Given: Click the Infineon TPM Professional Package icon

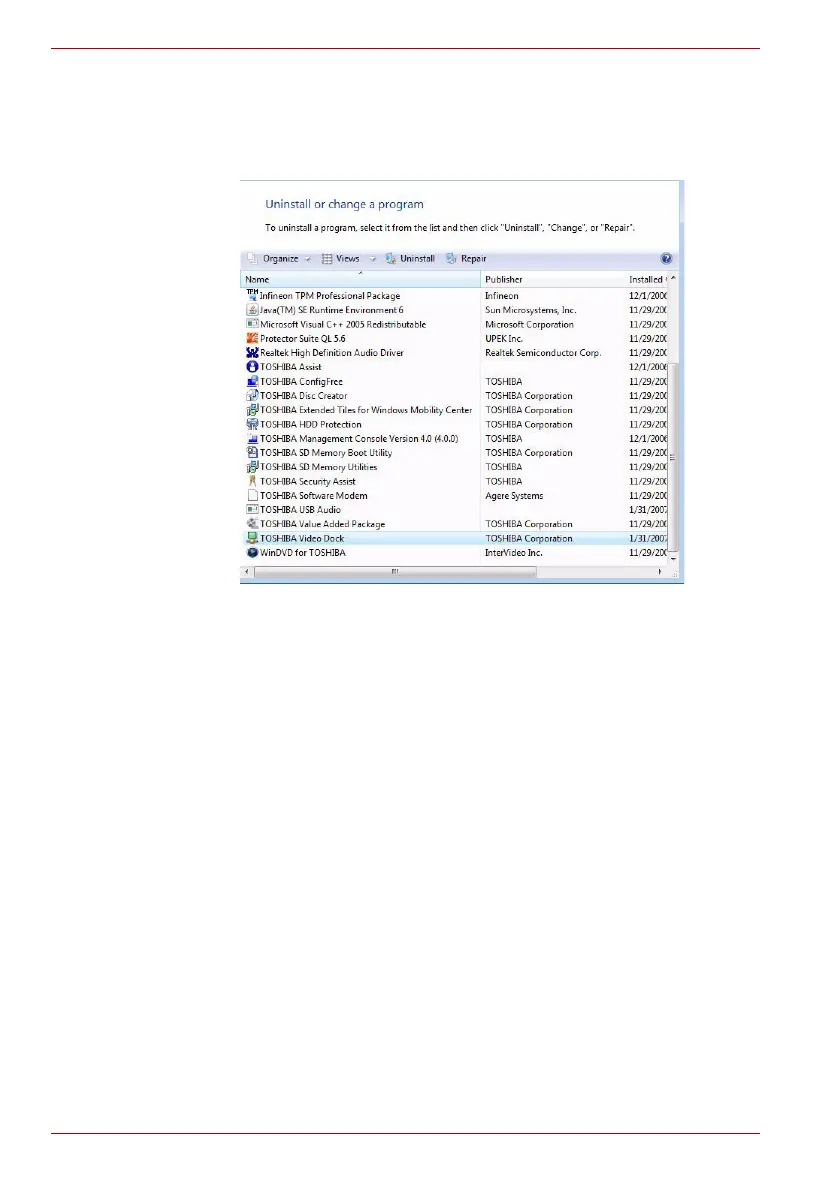Looking at the screenshot, I should coord(252,295).
